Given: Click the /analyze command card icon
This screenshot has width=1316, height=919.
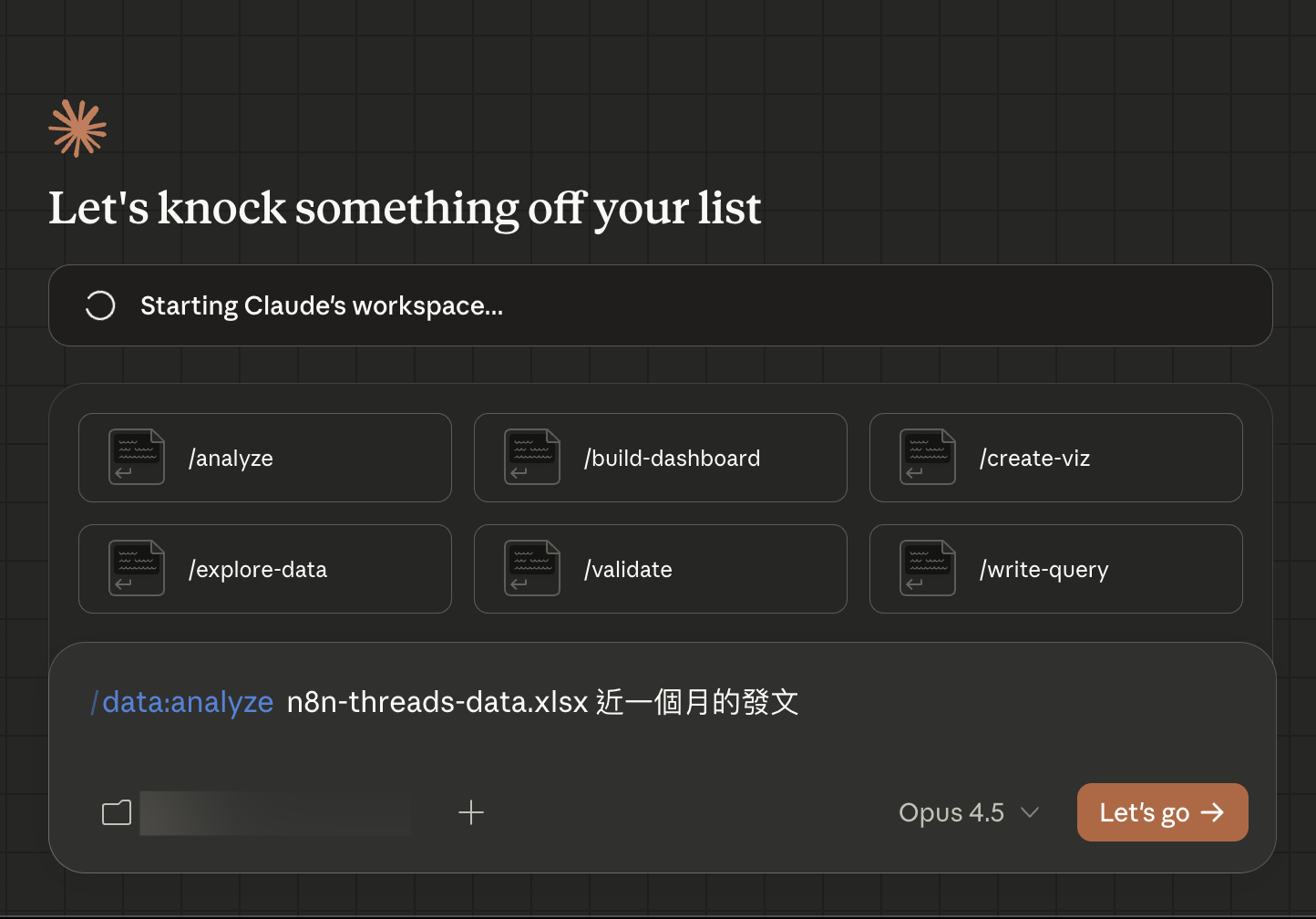Looking at the screenshot, I should 136,458.
